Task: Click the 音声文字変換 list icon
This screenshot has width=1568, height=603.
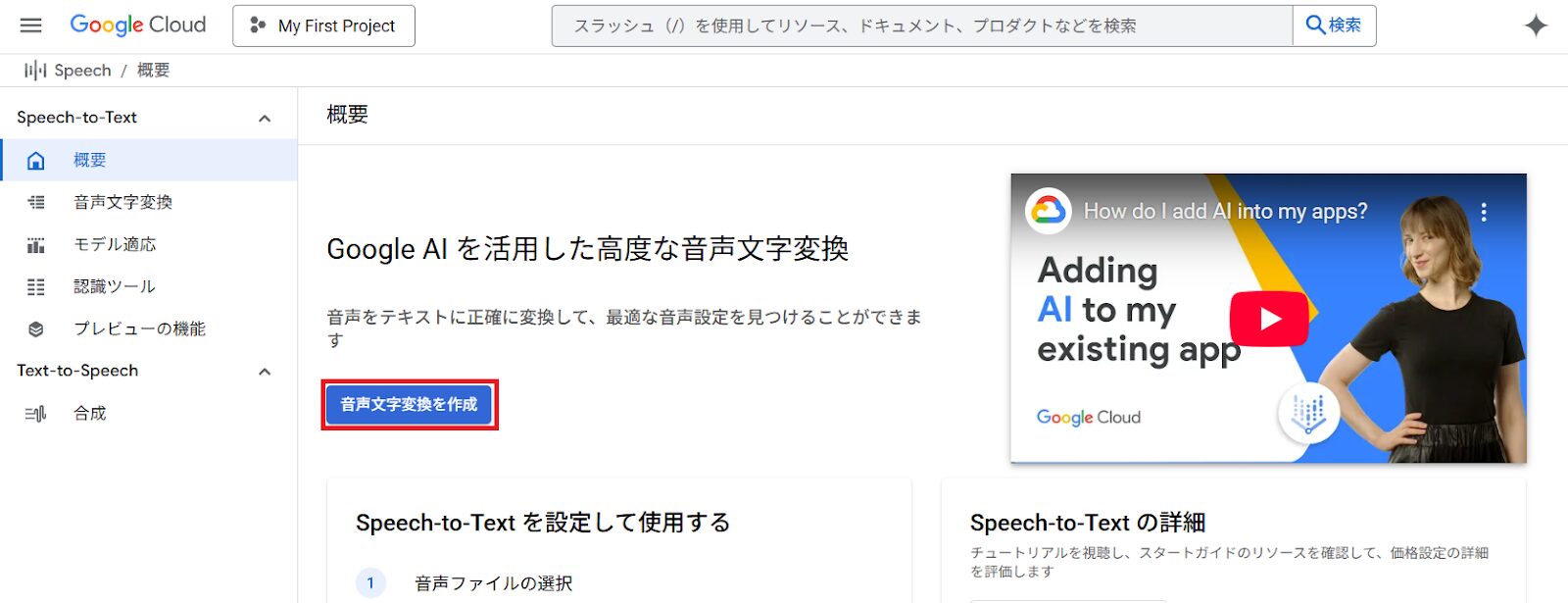Action: pos(36,202)
